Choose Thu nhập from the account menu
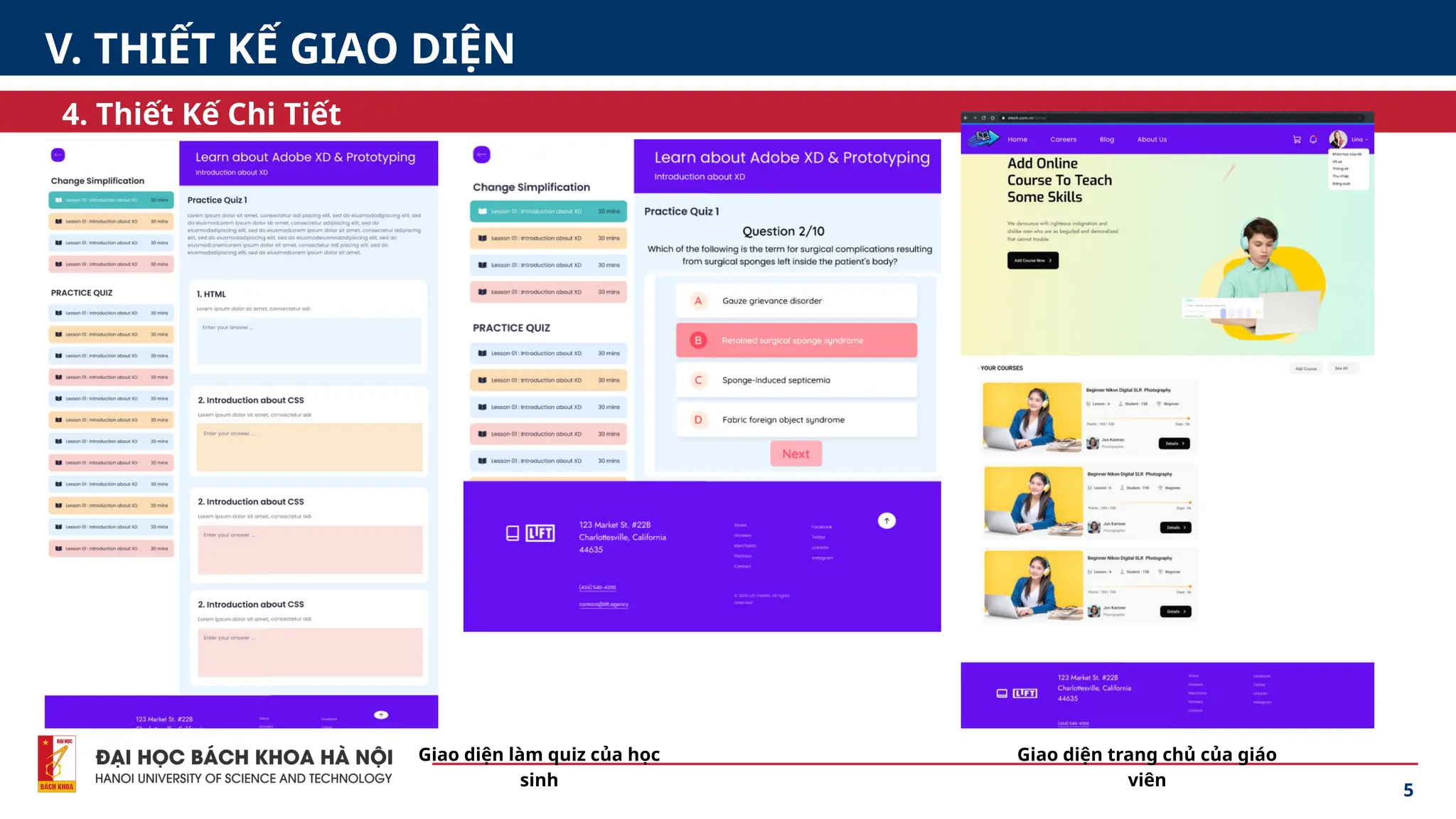The height and width of the screenshot is (819, 1456). 1340,176
